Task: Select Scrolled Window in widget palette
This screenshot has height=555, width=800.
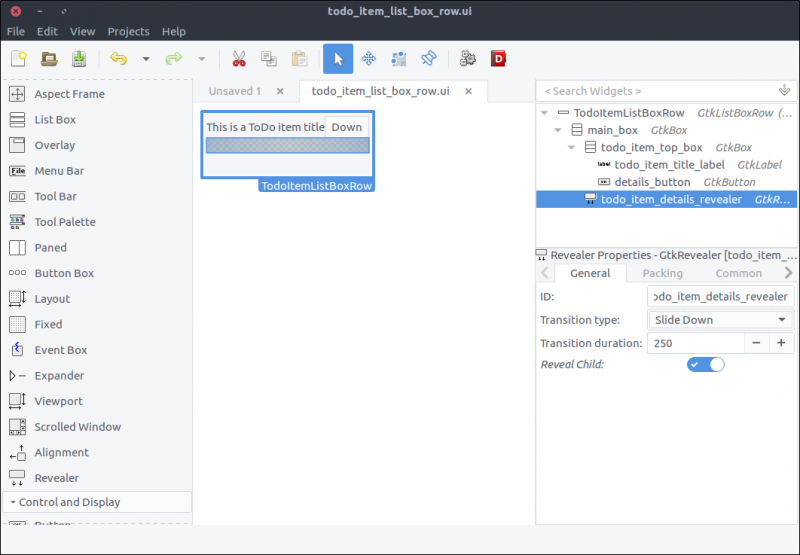Action: click(77, 427)
